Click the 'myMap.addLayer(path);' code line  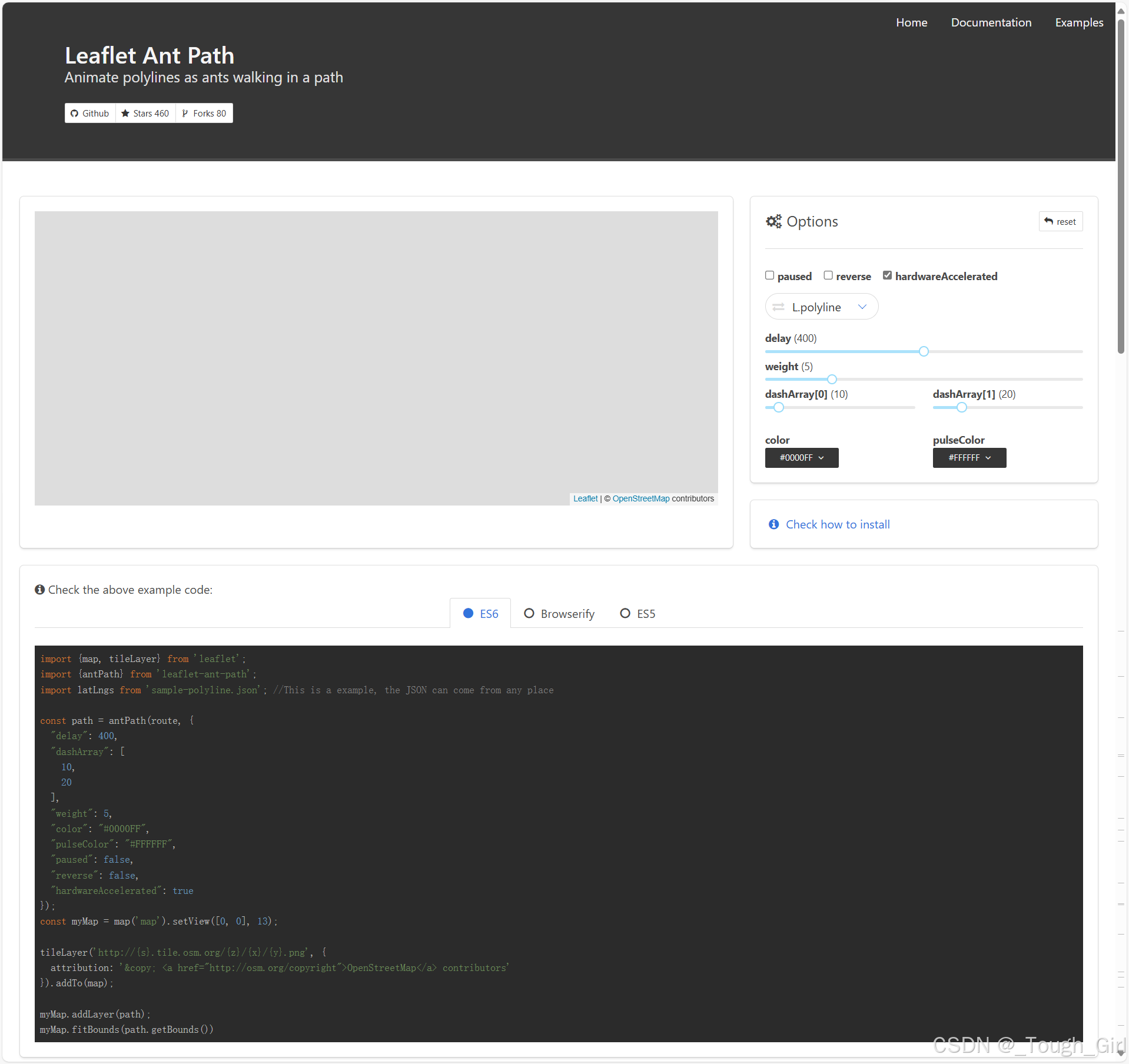[x=95, y=1014]
